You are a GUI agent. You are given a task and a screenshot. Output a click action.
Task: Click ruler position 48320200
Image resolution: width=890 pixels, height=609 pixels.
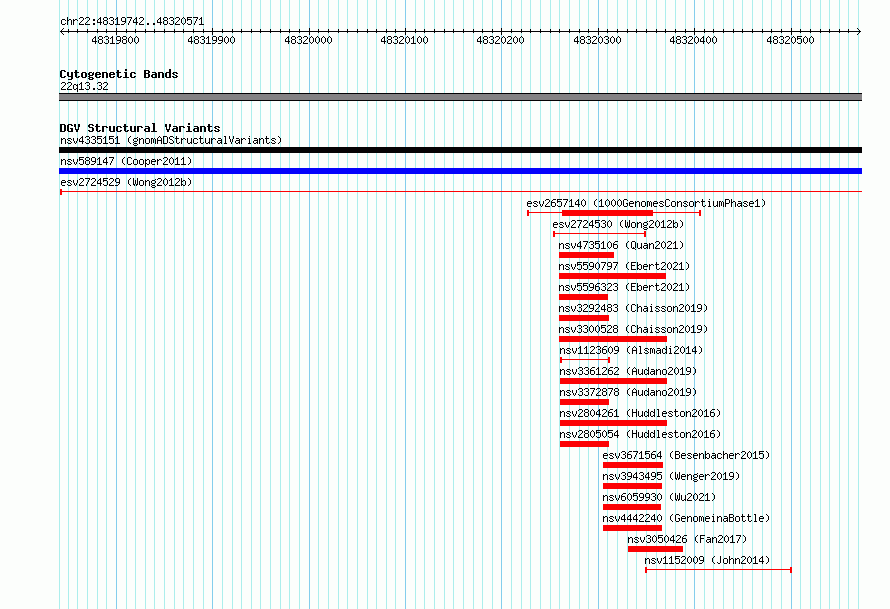point(500,40)
